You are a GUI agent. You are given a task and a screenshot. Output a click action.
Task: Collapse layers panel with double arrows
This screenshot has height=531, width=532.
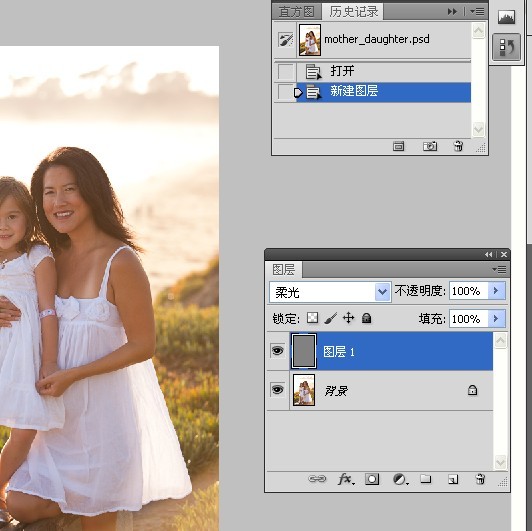488,254
